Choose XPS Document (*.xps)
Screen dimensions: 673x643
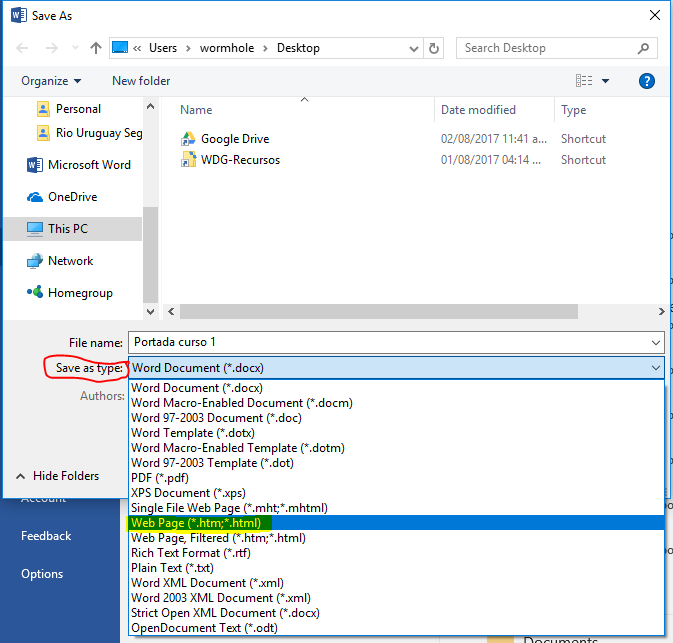(396, 493)
